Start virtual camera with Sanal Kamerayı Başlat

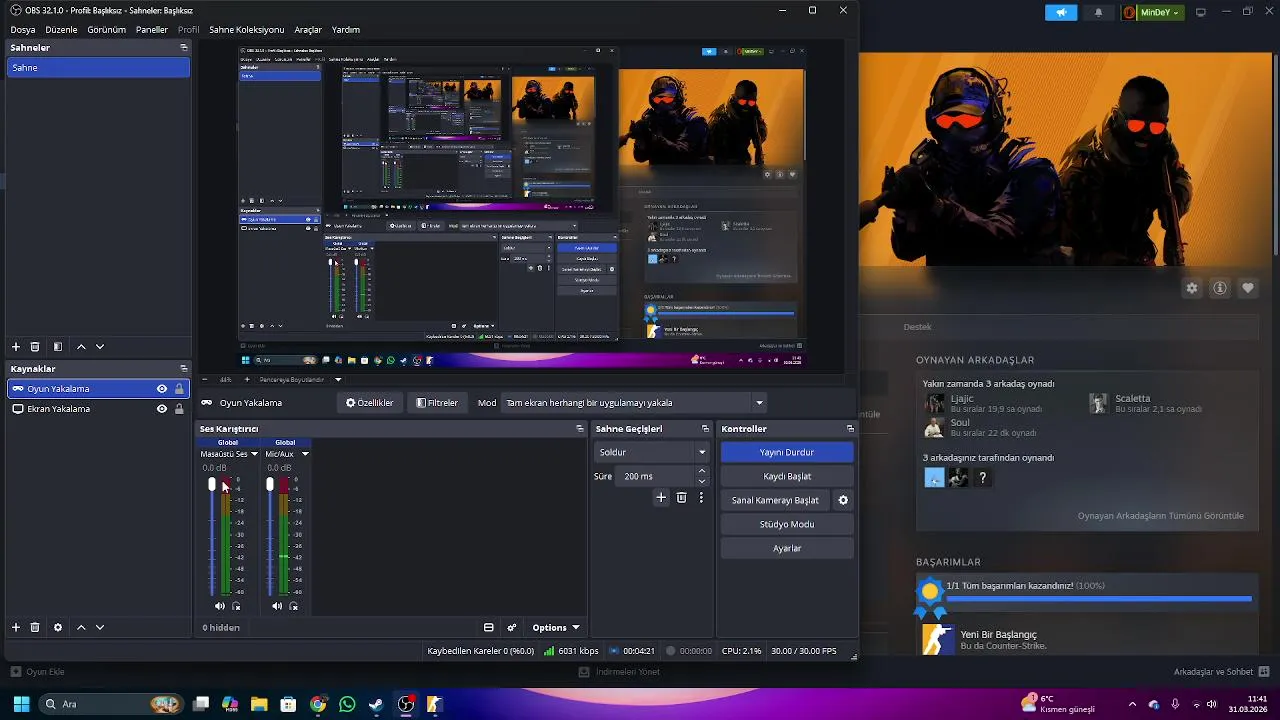click(x=775, y=500)
